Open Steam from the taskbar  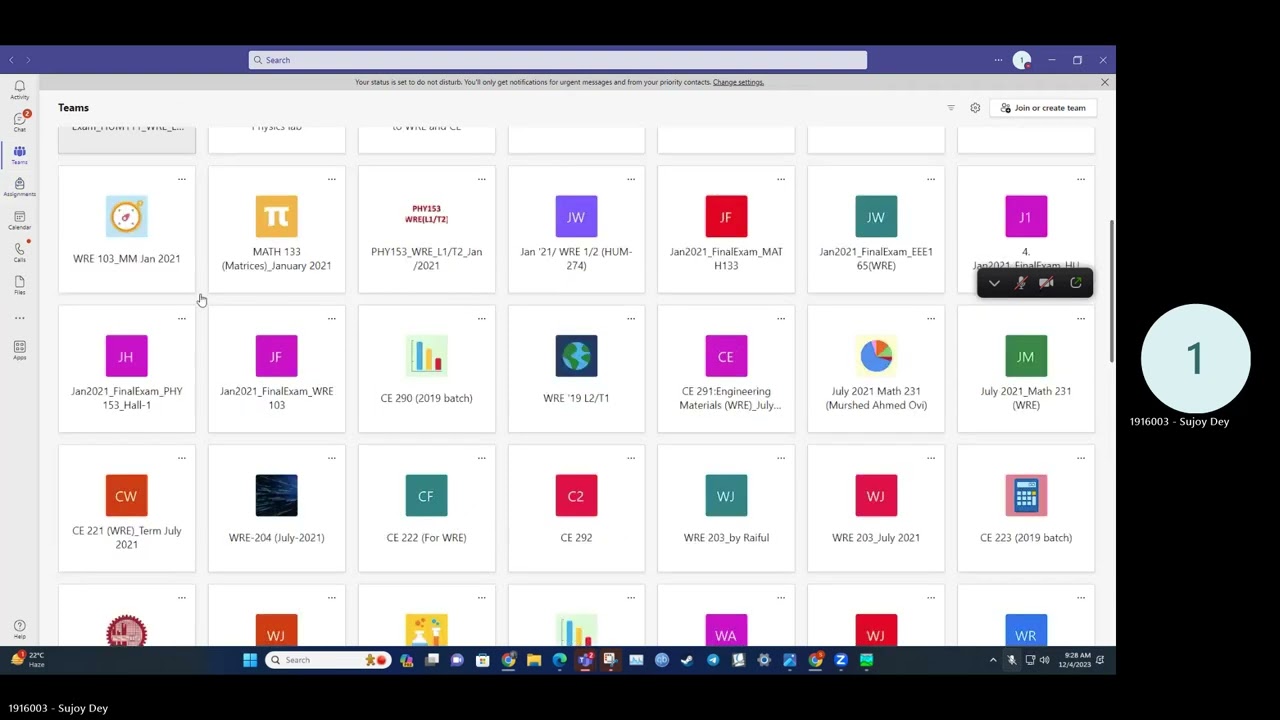click(x=687, y=660)
